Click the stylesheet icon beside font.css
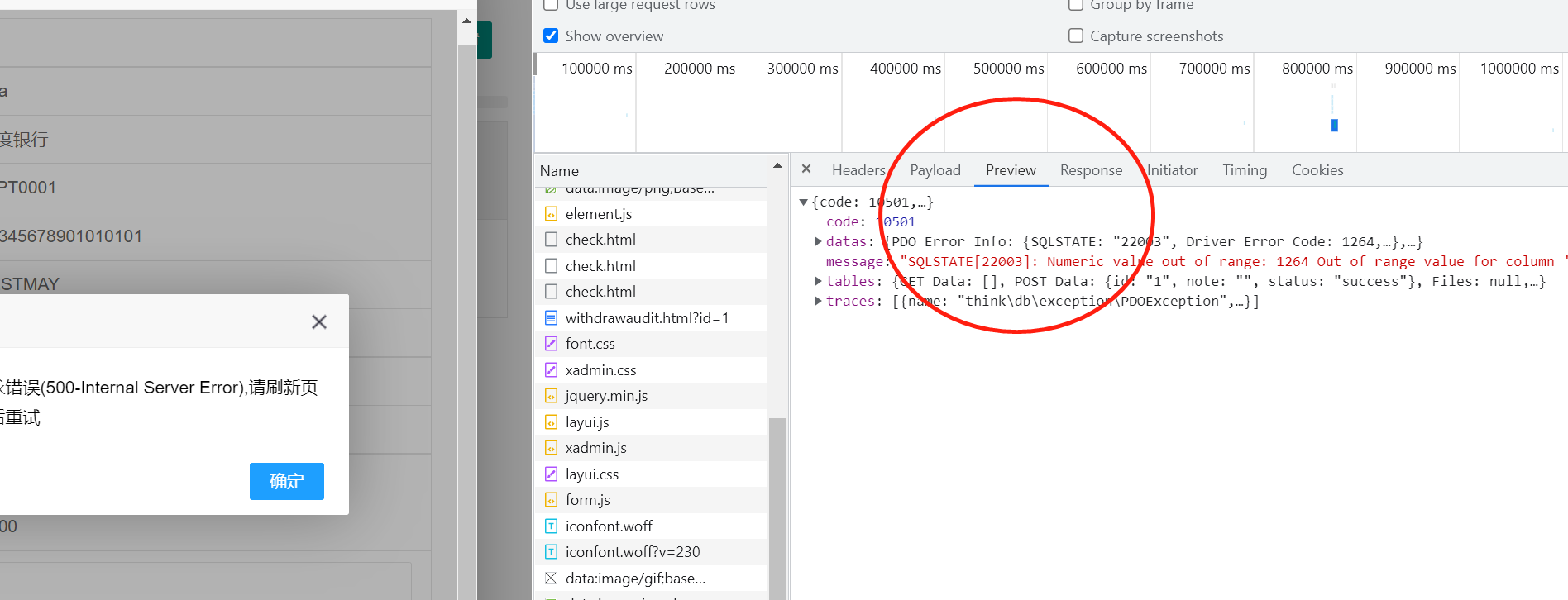This screenshot has height=600, width=1568. (551, 344)
